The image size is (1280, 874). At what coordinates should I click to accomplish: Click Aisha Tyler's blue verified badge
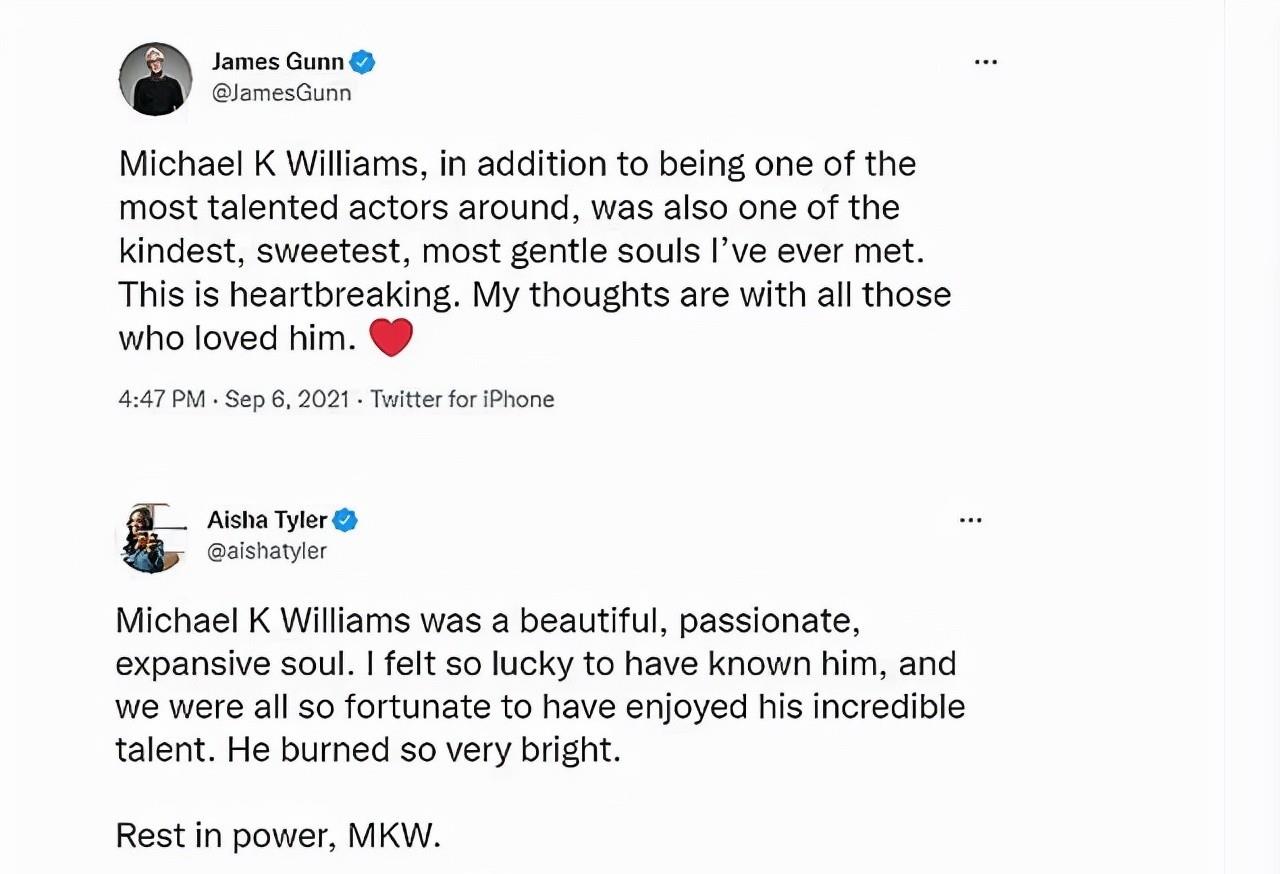pos(345,520)
